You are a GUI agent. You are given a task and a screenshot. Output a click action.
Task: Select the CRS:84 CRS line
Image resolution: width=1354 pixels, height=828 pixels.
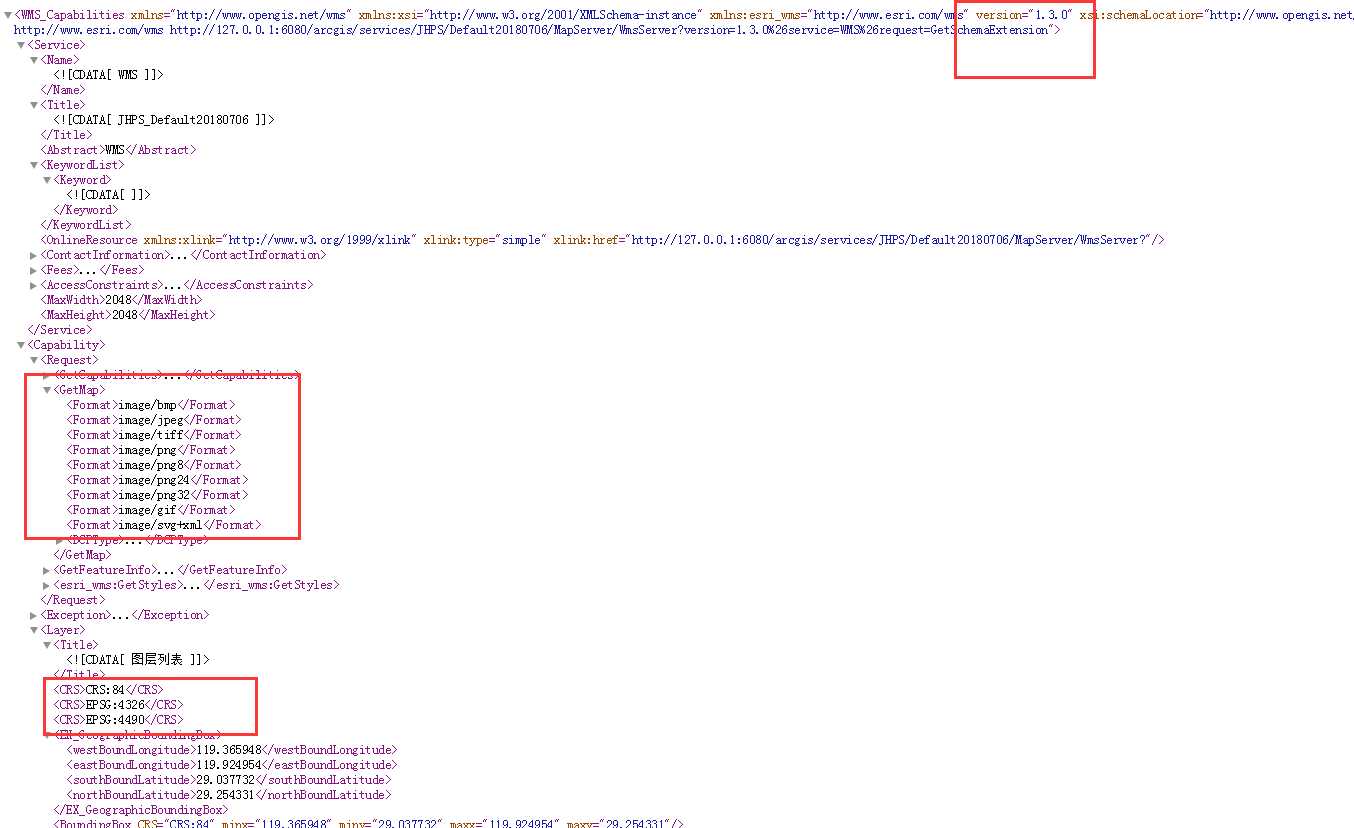(108, 690)
